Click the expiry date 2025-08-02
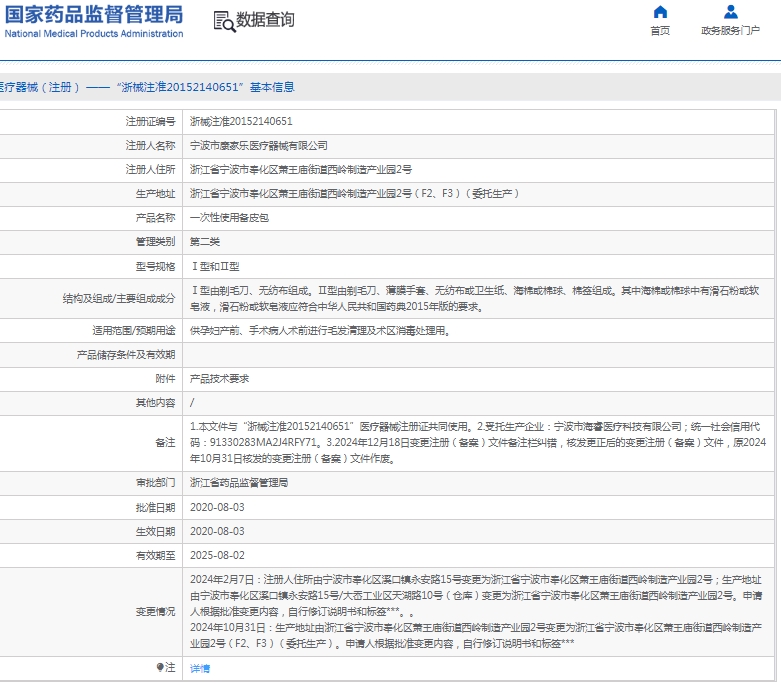The image size is (781, 685). [x=216, y=555]
